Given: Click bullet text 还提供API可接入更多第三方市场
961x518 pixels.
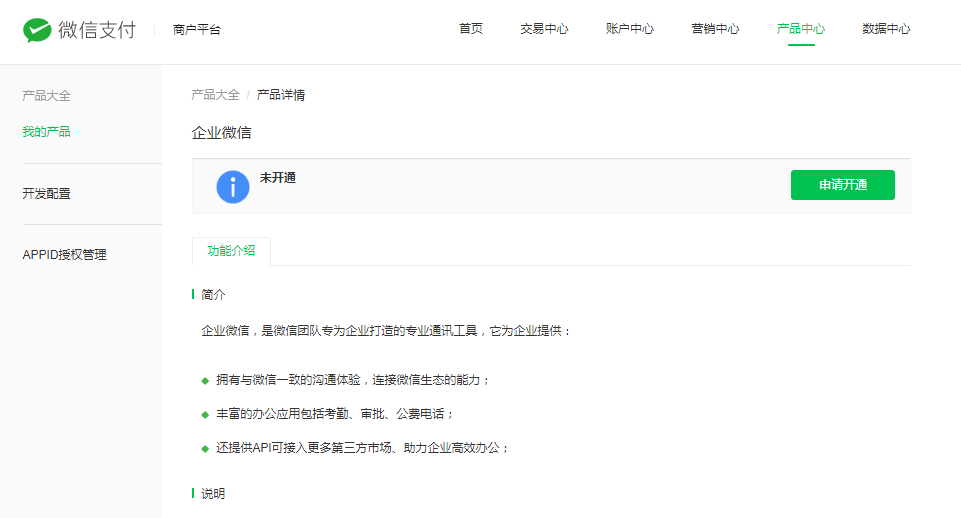Looking at the screenshot, I should tap(363, 448).
